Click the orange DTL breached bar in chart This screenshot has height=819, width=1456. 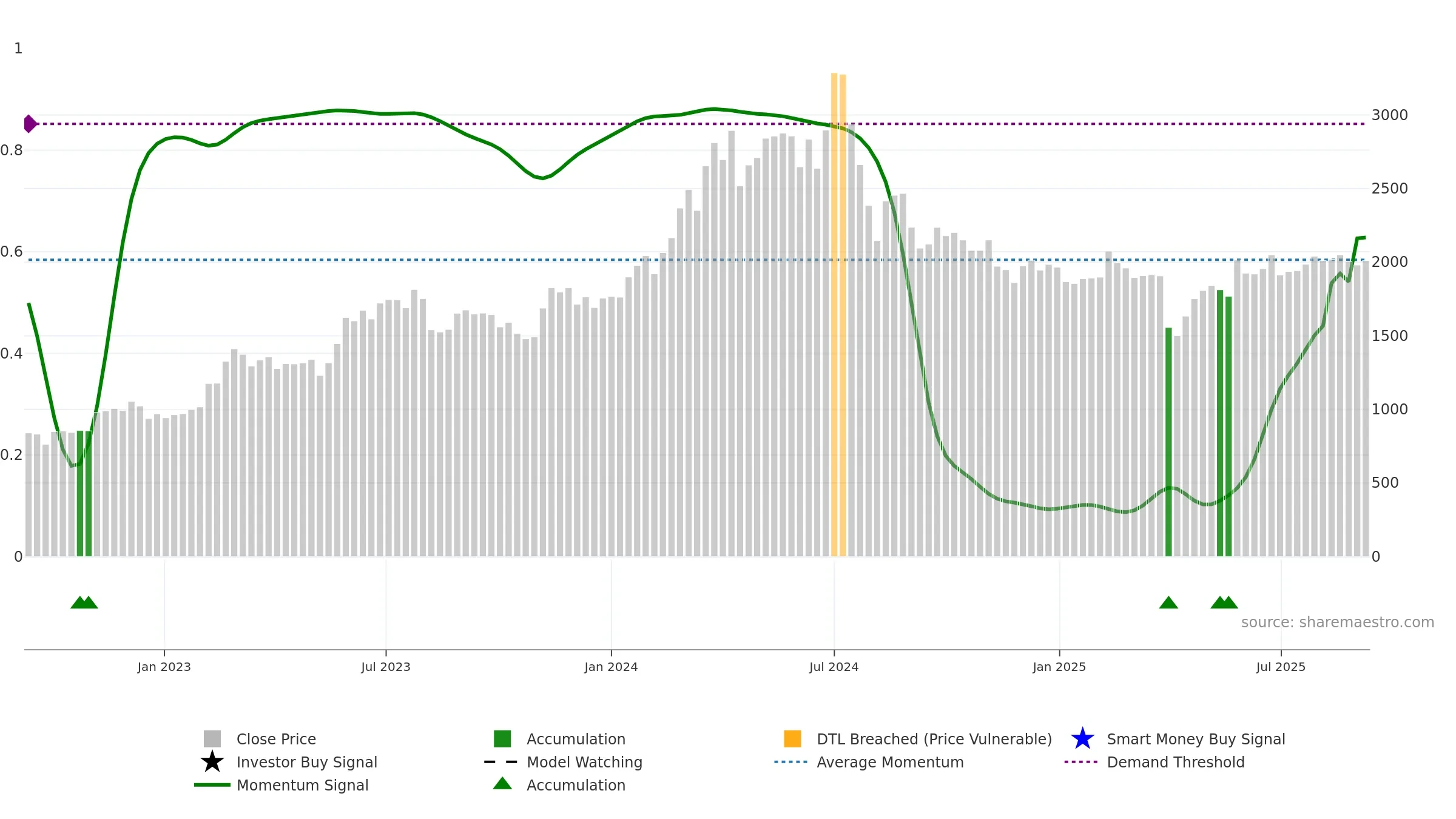coord(834,303)
